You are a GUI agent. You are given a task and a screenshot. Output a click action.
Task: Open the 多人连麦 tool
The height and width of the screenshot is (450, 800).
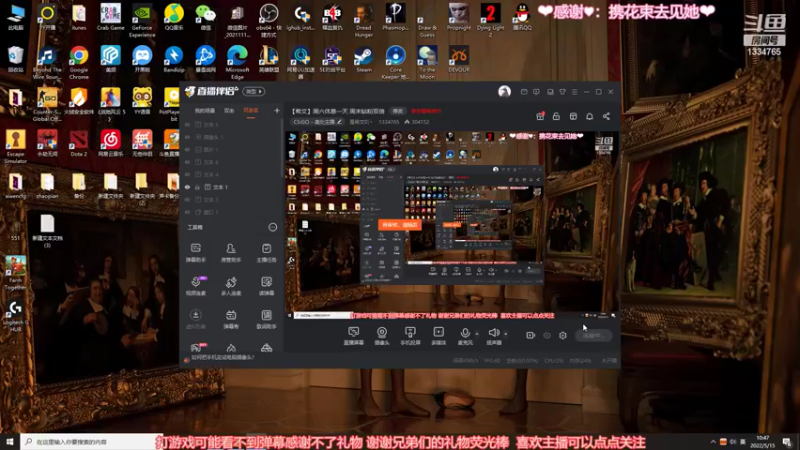231,286
